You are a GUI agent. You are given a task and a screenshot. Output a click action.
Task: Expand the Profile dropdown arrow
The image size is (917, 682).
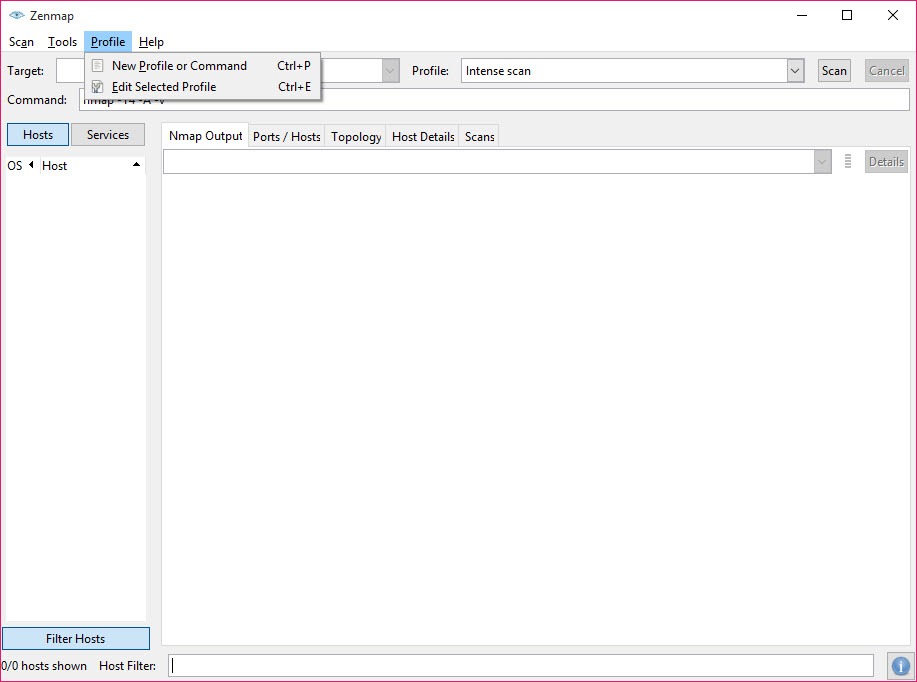[795, 71]
